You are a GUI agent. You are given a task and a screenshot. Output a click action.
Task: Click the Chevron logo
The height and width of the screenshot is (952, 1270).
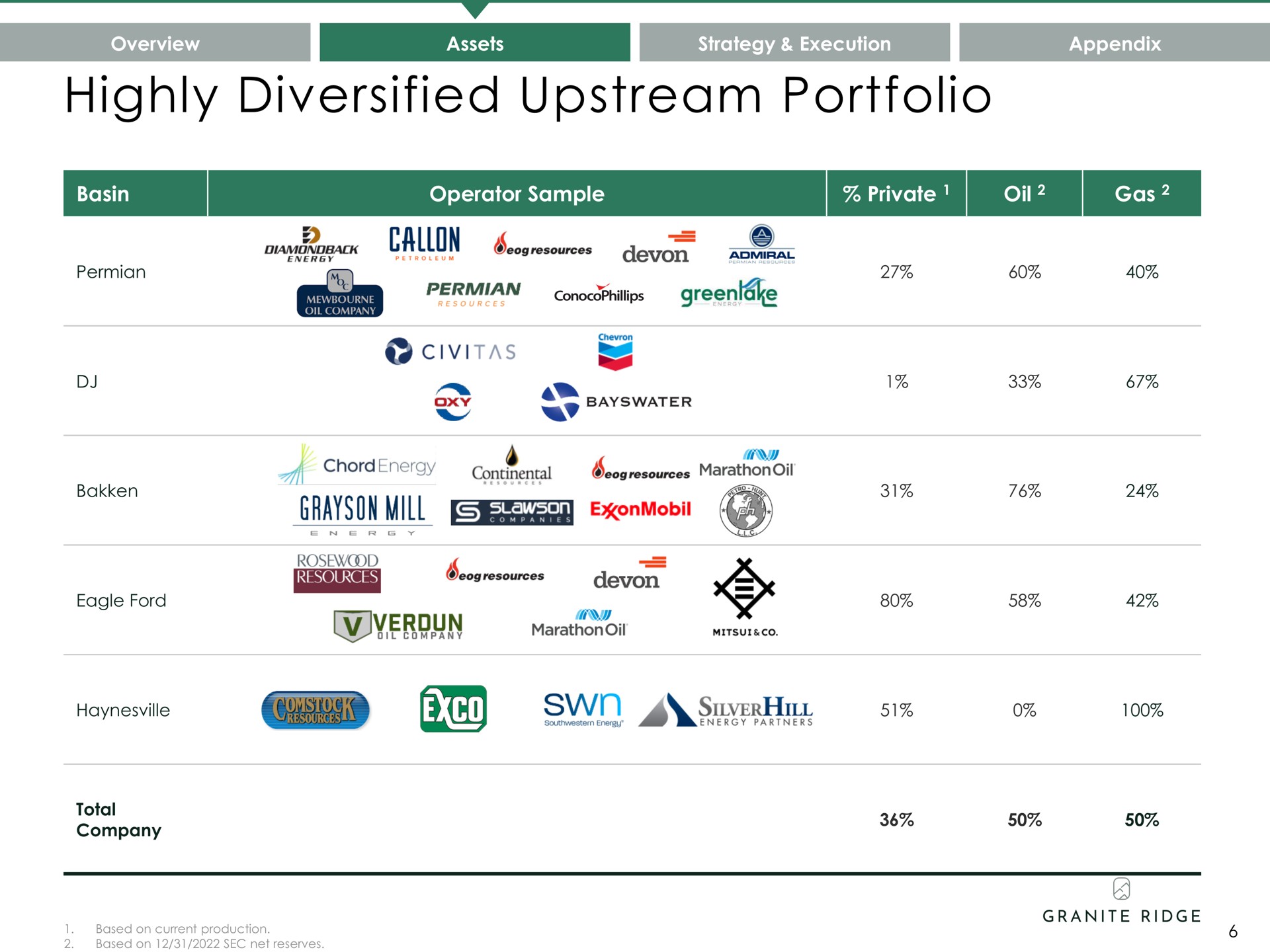615,351
